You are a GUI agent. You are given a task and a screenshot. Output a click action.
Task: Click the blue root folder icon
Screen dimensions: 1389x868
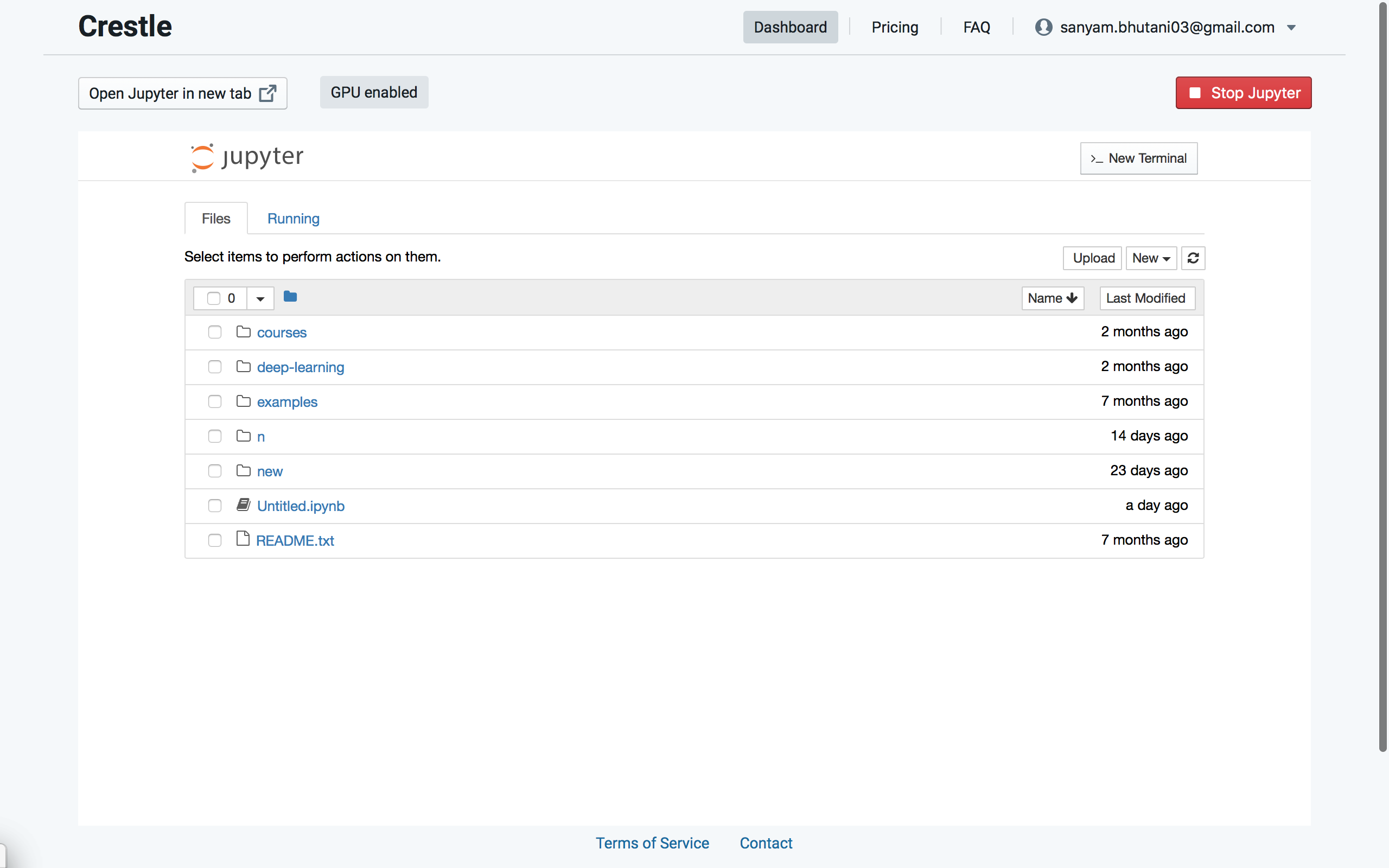(x=290, y=297)
